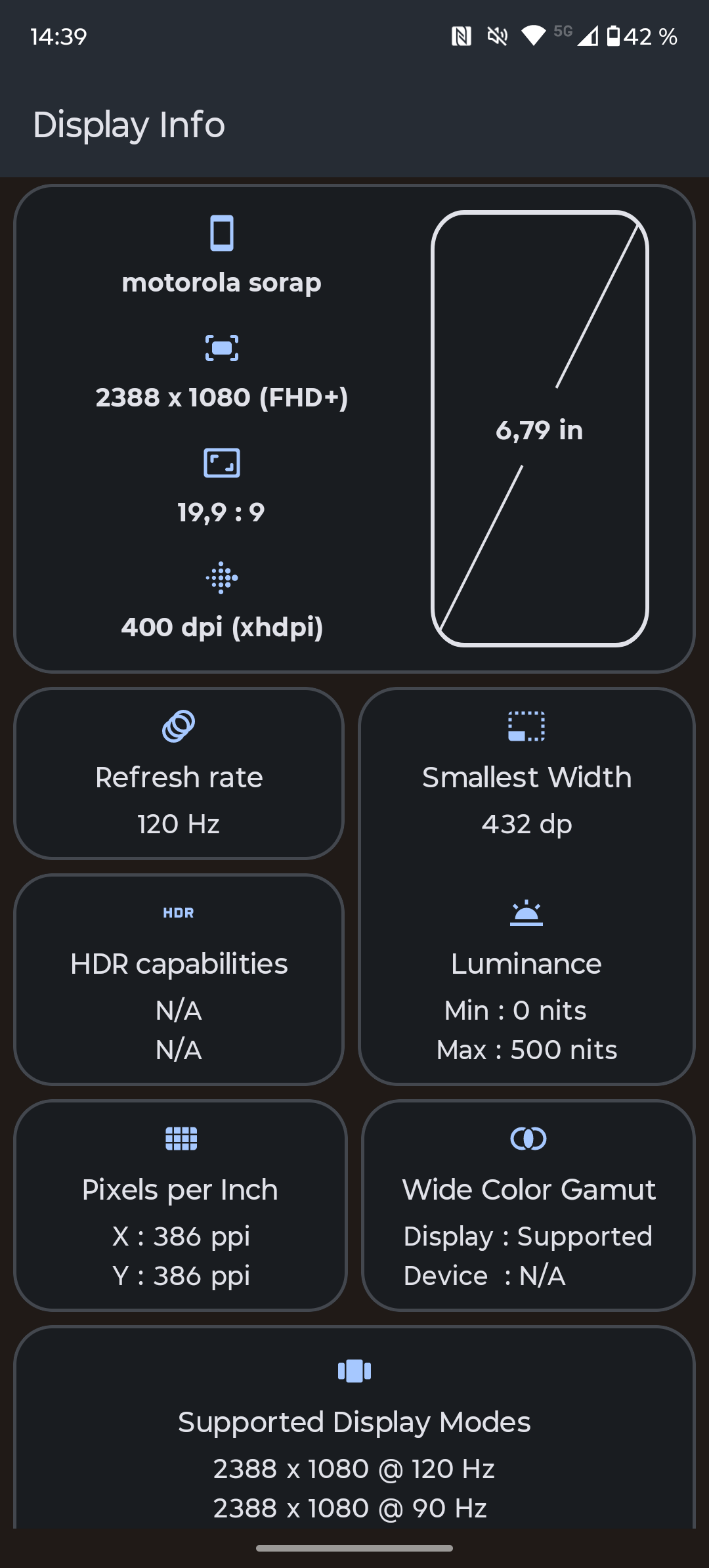Tap the Refresh rate rings icon

click(x=179, y=726)
